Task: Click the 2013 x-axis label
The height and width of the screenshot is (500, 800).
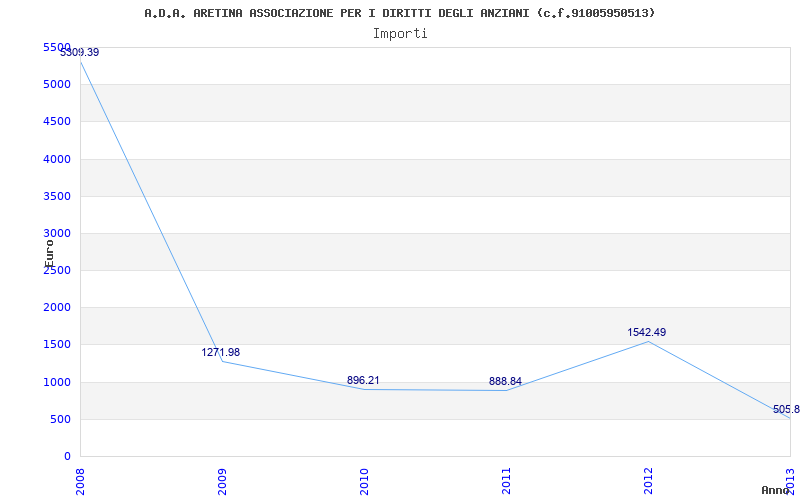Action: (x=790, y=482)
